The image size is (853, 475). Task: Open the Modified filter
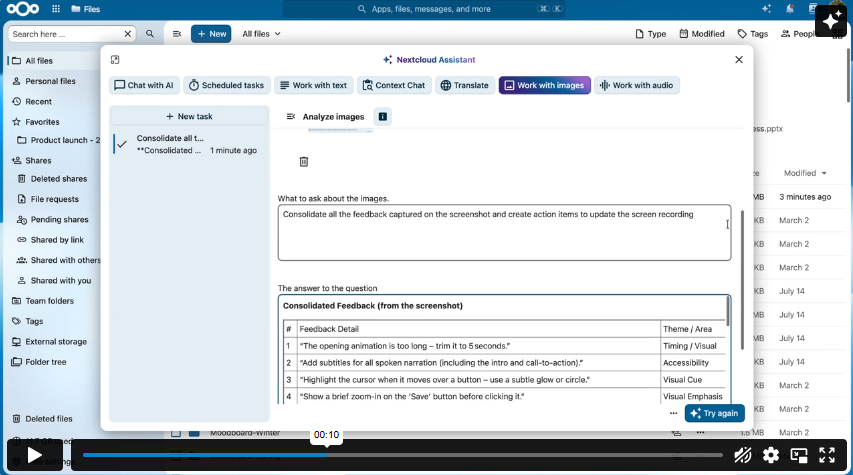pyautogui.click(x=702, y=34)
